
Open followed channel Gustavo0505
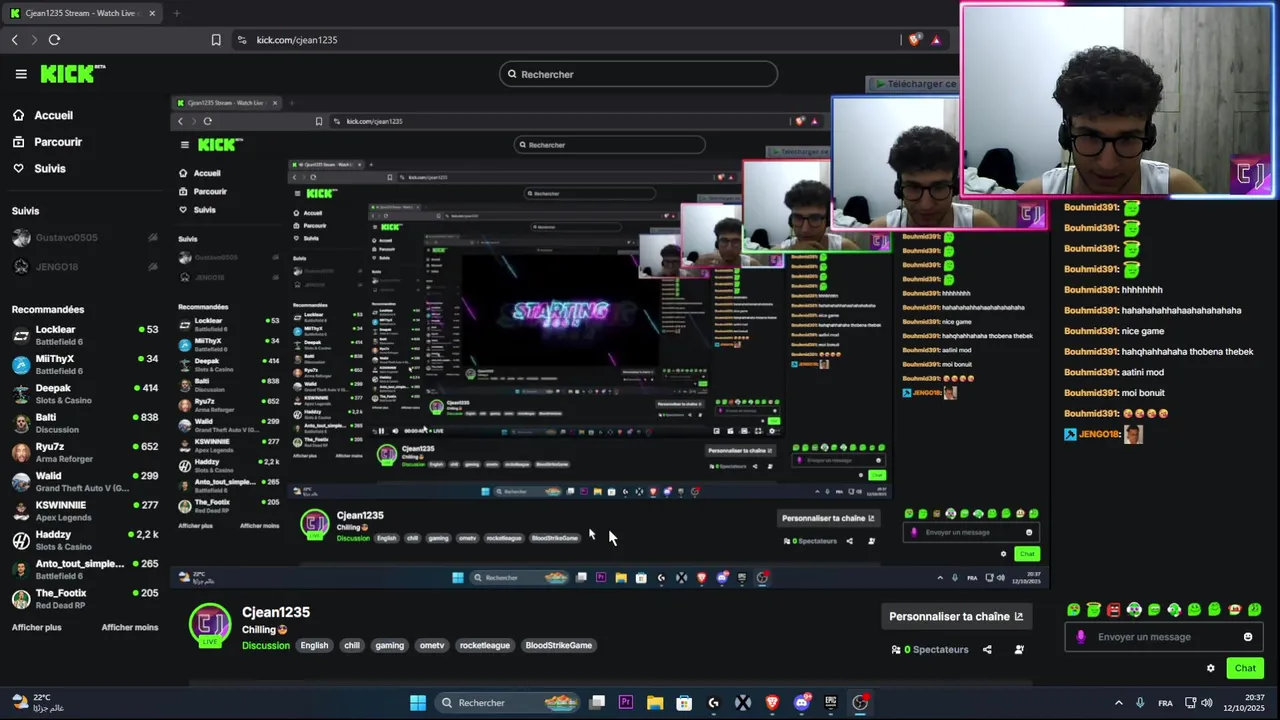click(x=85, y=238)
